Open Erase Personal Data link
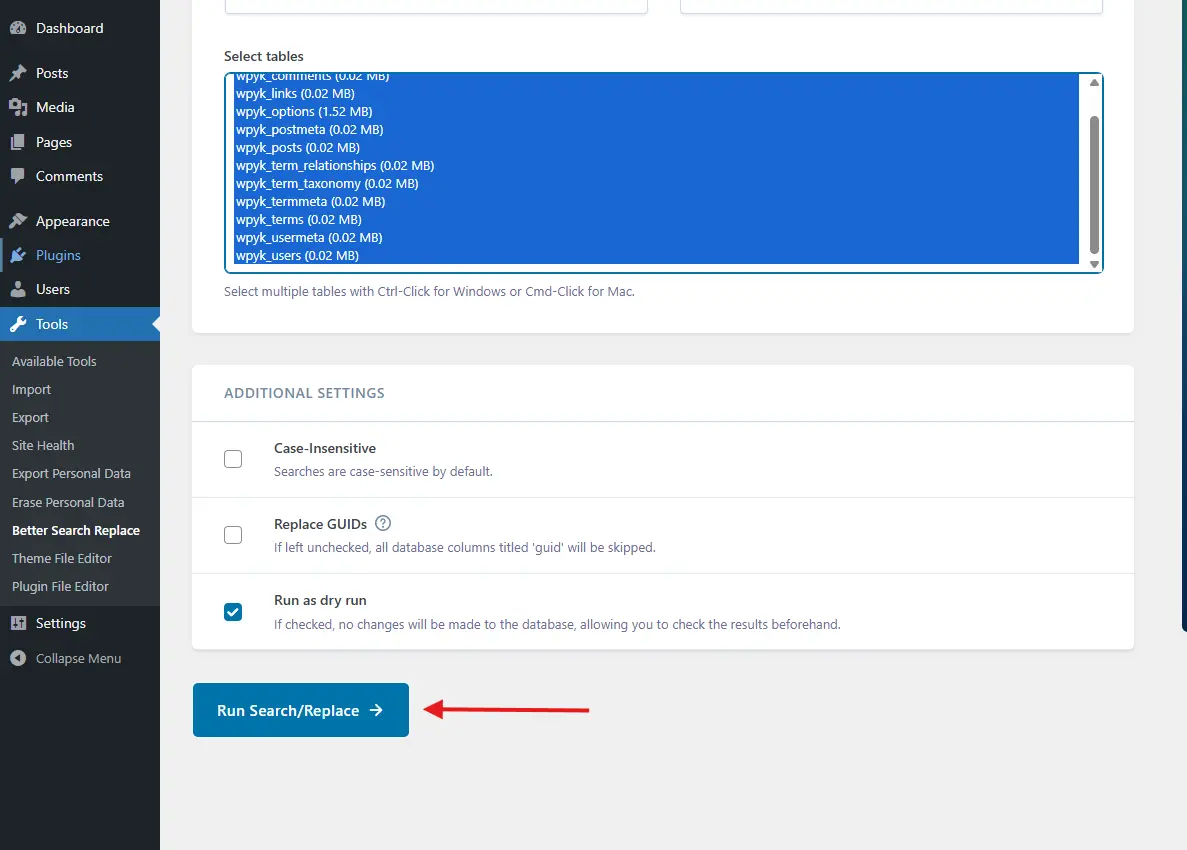This screenshot has height=850, width=1187. [68, 502]
